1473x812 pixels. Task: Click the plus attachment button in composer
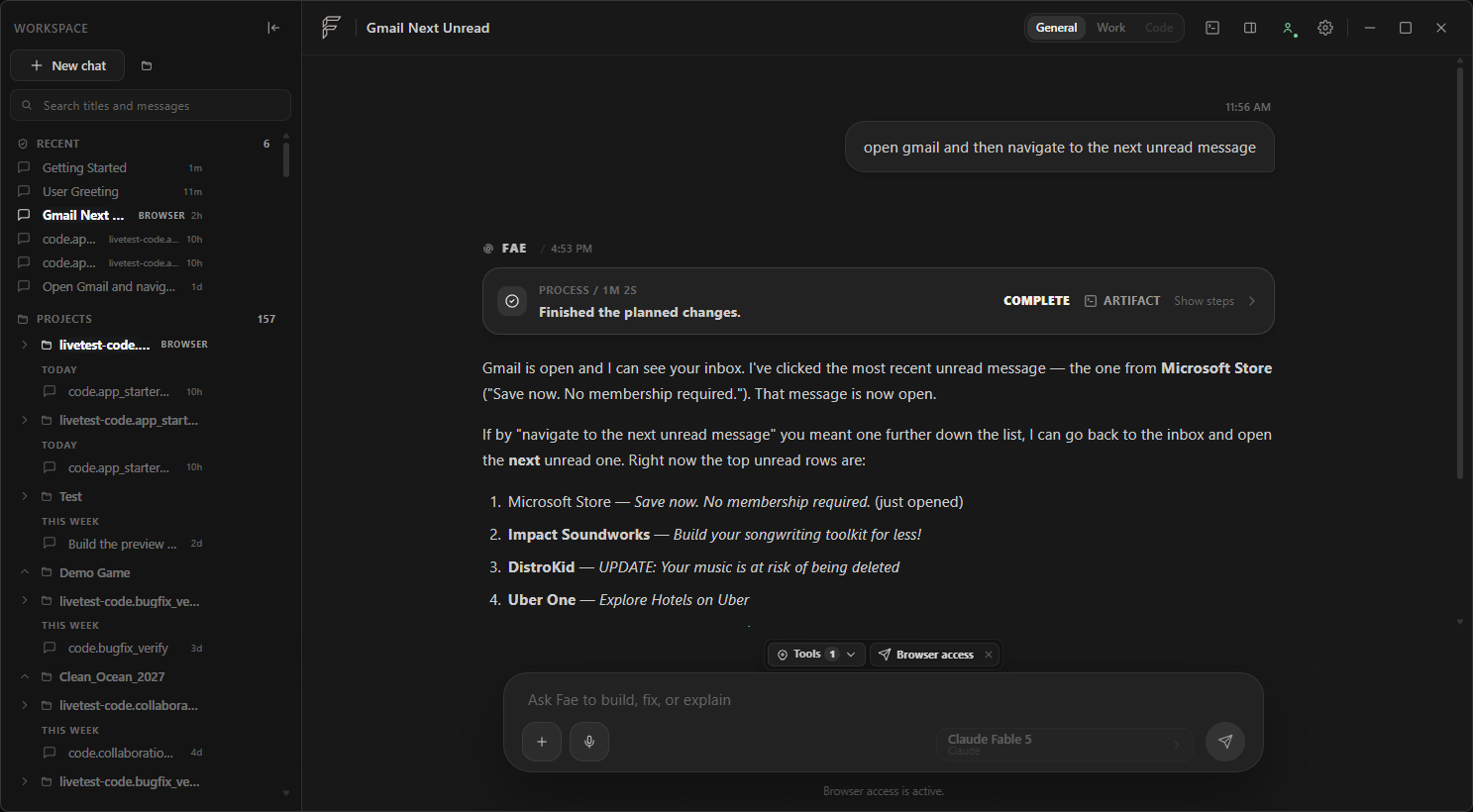(x=542, y=742)
